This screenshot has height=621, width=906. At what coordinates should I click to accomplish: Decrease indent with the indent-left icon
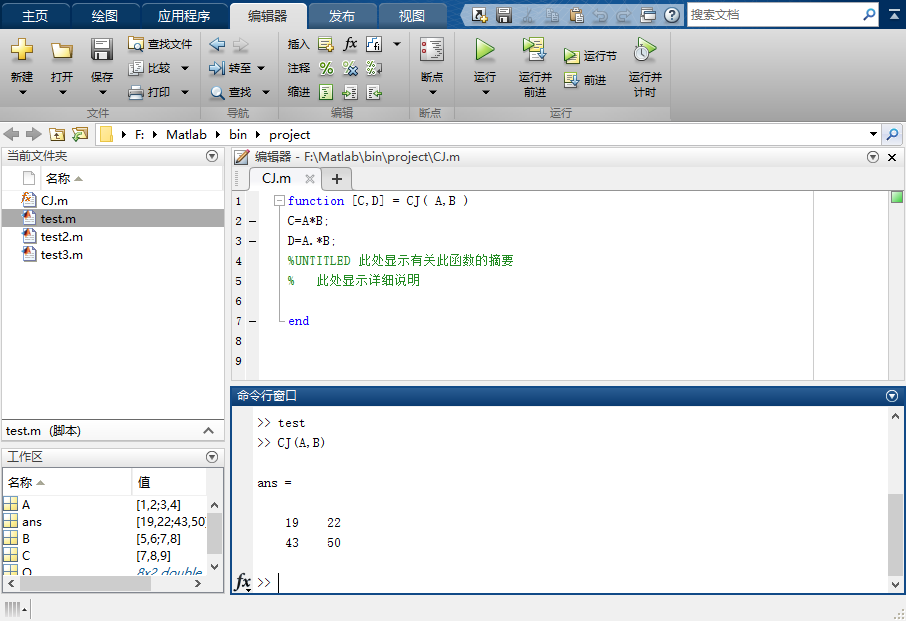coord(374,92)
